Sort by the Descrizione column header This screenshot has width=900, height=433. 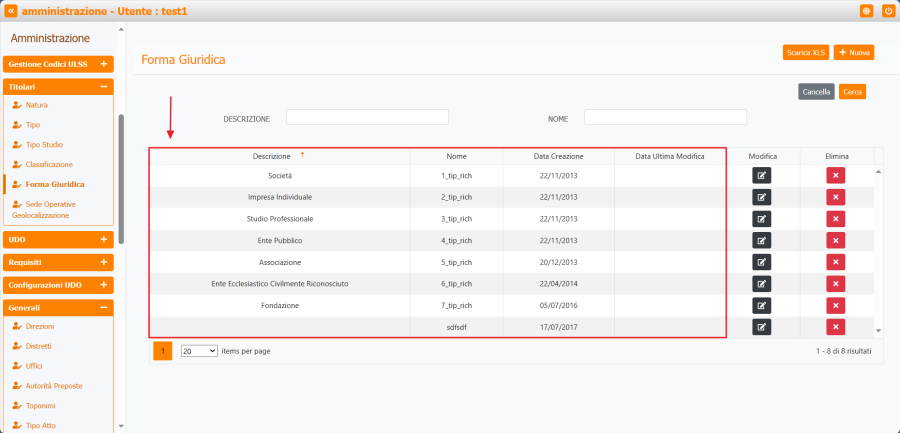click(272, 156)
